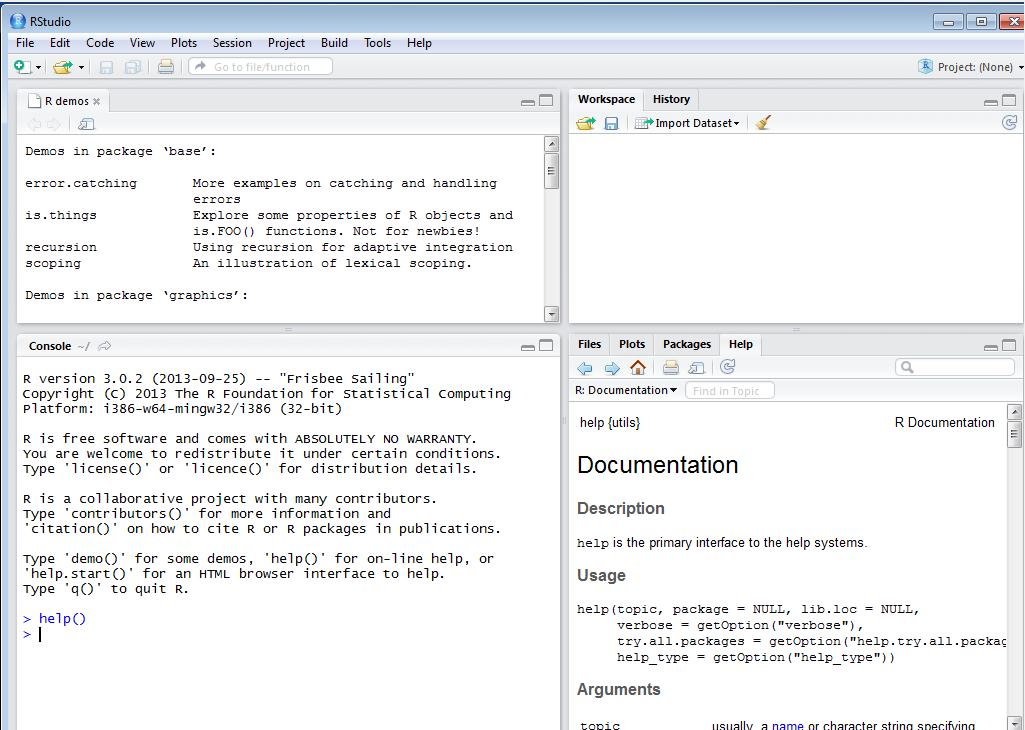
Task: Click the Help print topic icon
Action: [x=671, y=367]
